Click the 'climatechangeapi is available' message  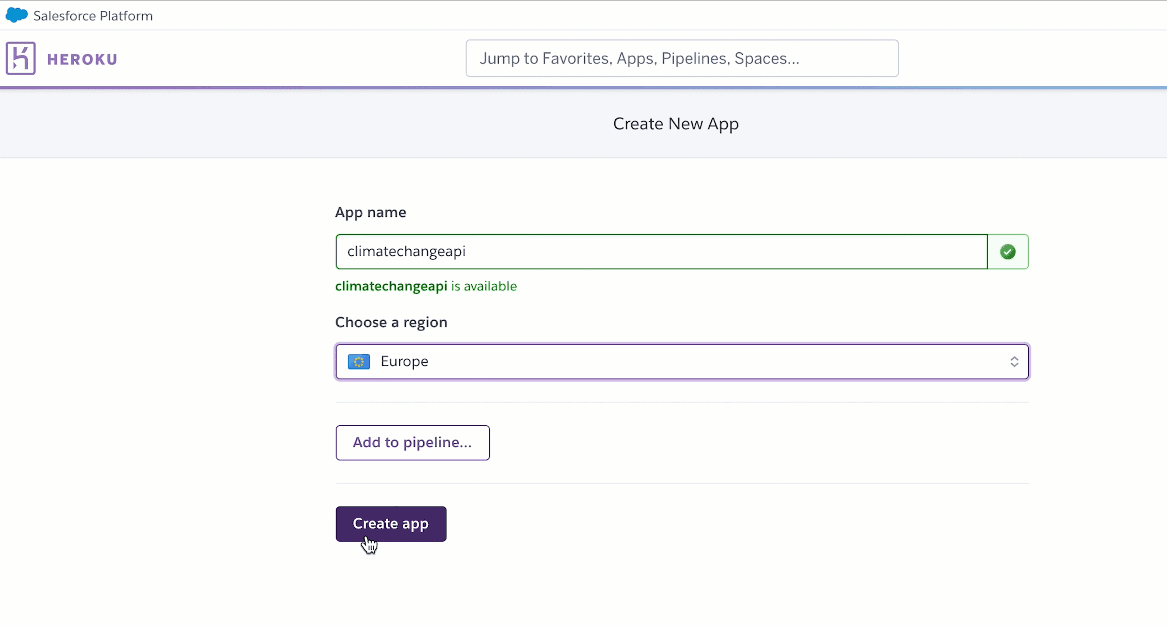pyautogui.click(x=426, y=286)
